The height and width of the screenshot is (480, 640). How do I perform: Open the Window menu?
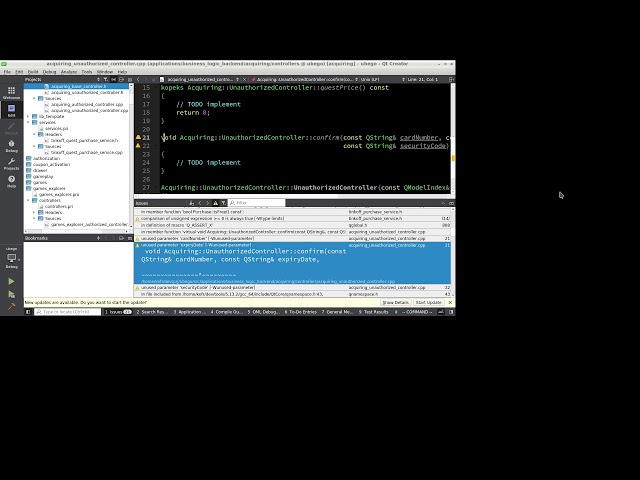click(105, 72)
